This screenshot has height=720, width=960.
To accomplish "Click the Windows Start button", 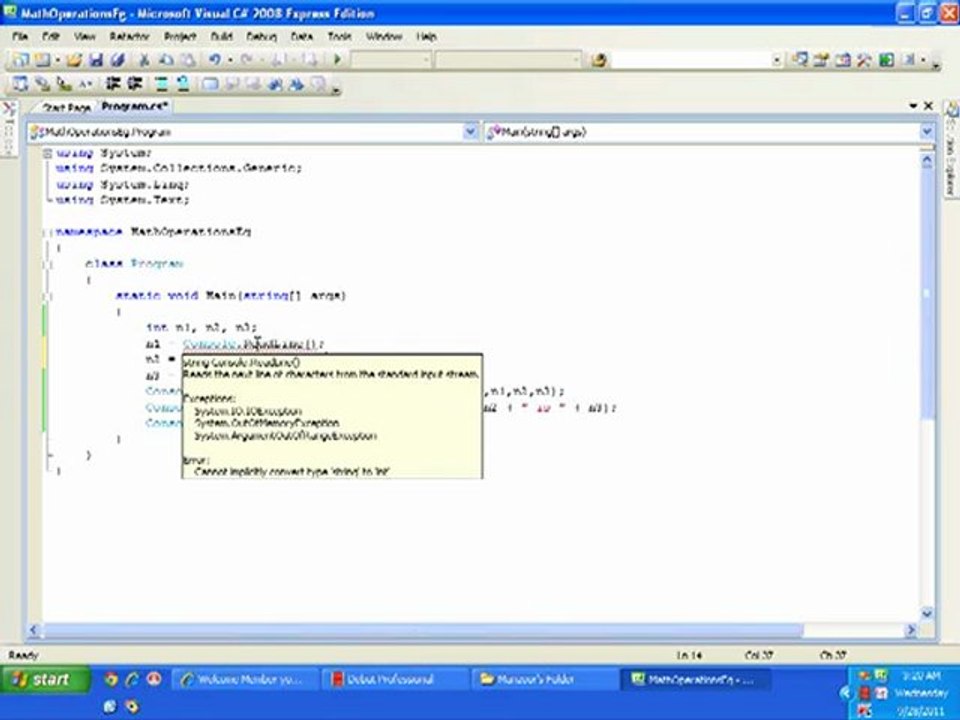I will (45, 680).
